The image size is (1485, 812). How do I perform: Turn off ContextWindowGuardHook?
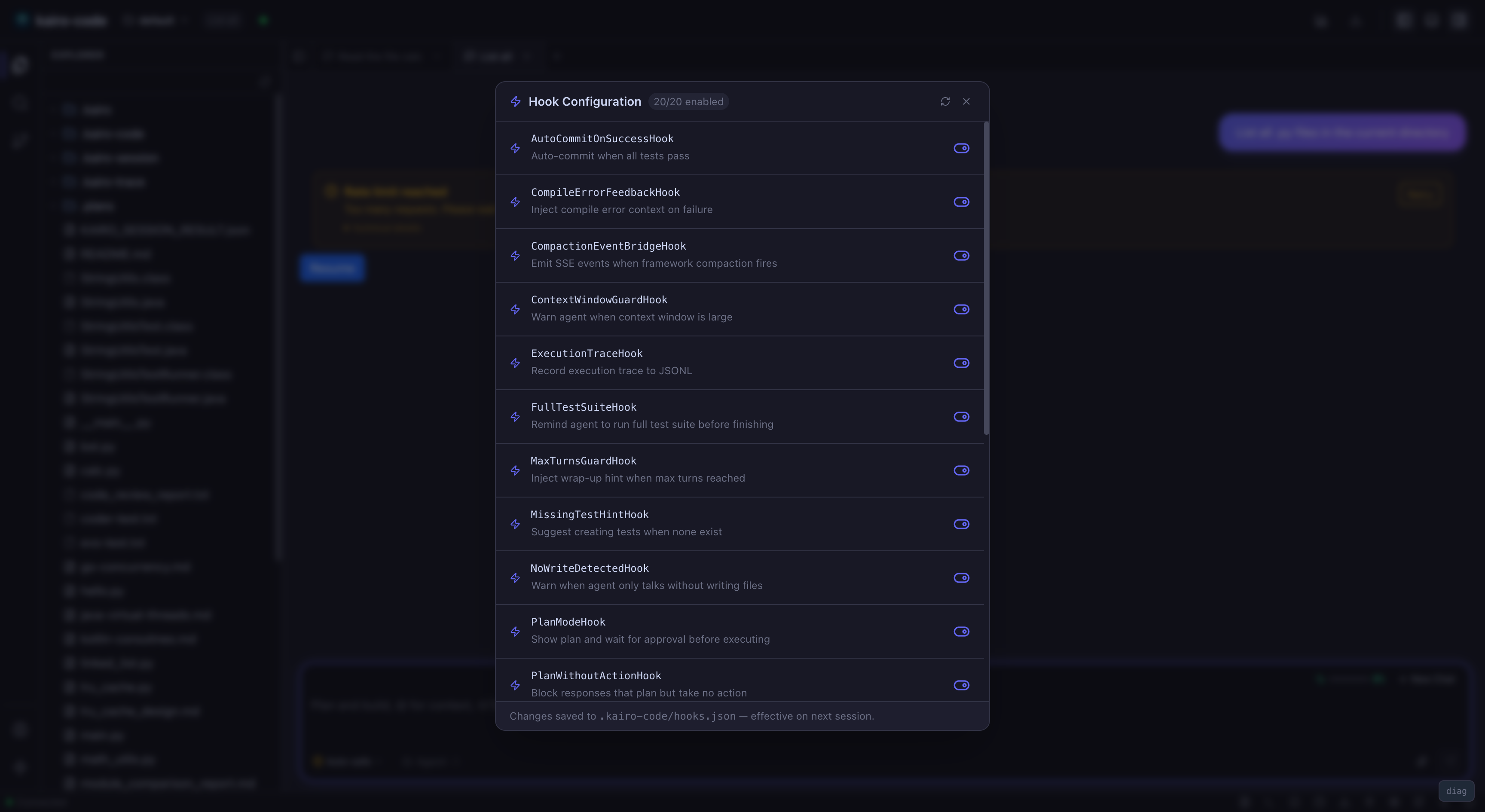click(x=961, y=309)
